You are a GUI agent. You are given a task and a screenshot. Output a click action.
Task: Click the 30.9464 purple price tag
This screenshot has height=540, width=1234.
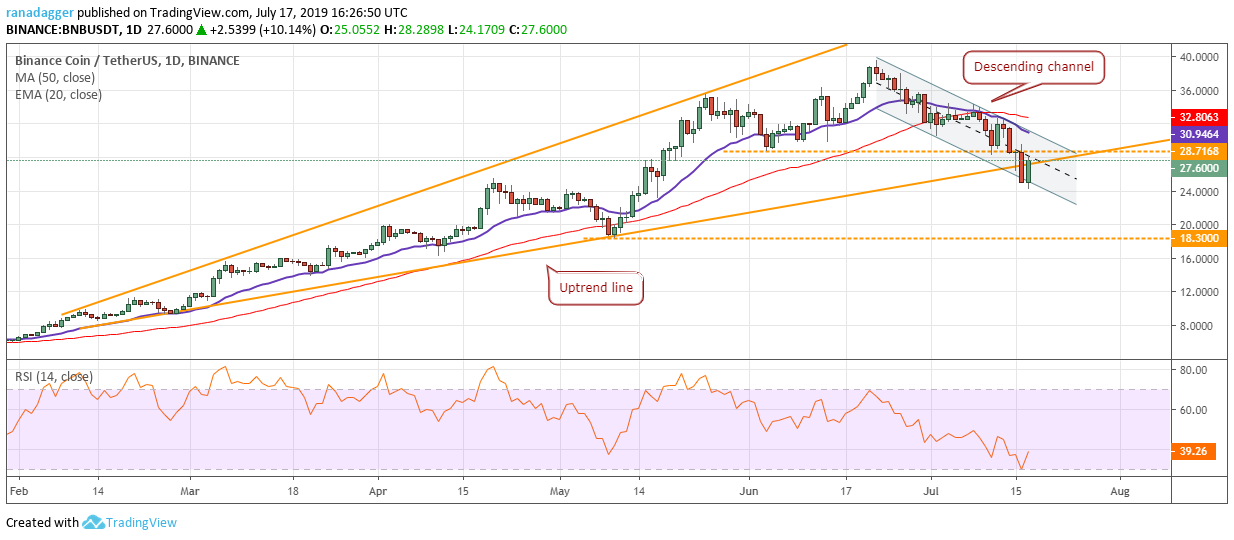coord(1198,133)
